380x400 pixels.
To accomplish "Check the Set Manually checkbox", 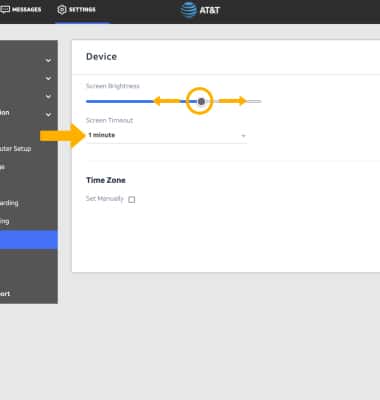I will (x=132, y=199).
